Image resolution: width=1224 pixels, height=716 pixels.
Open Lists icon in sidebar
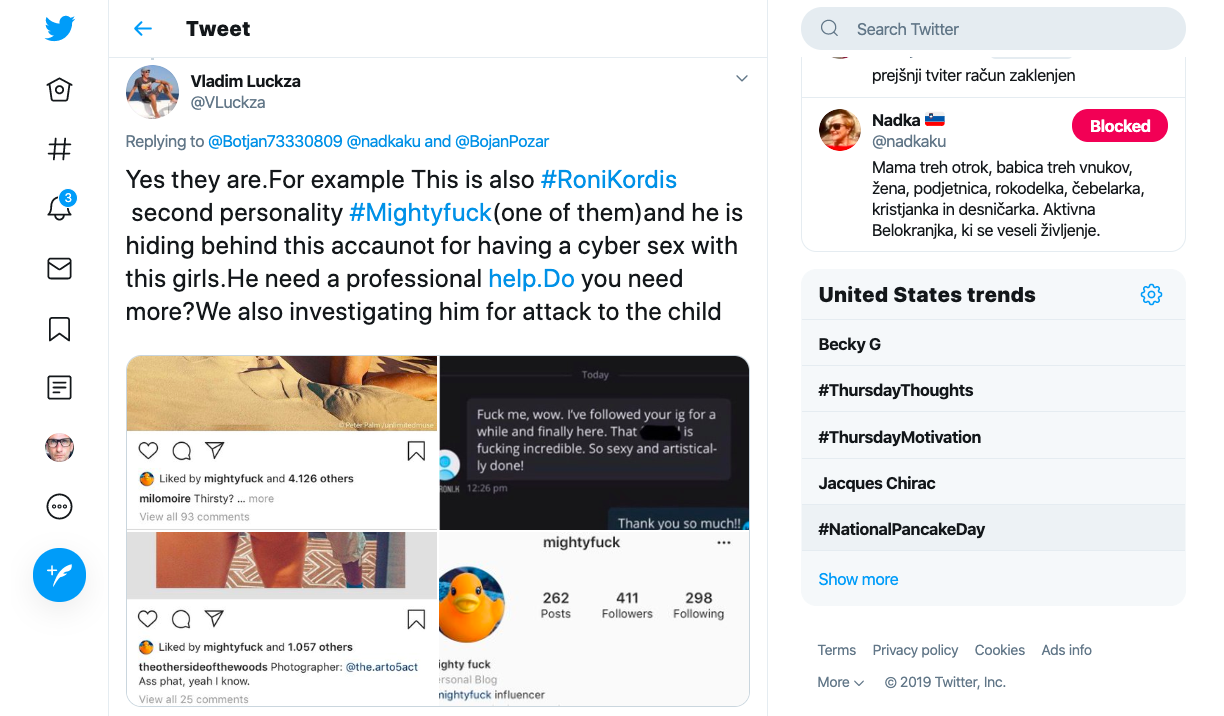point(60,387)
